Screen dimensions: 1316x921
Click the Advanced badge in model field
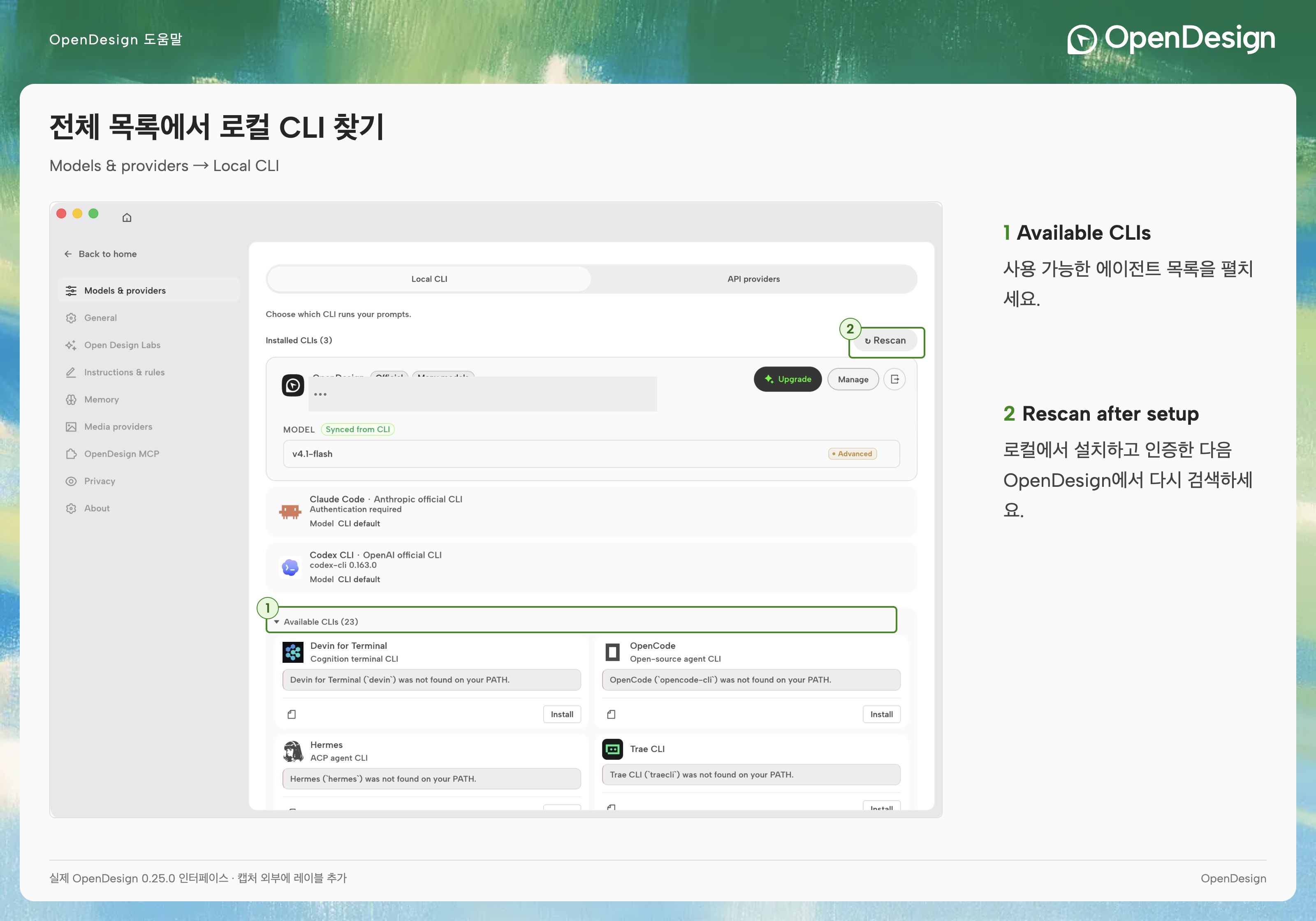pyautogui.click(x=852, y=454)
